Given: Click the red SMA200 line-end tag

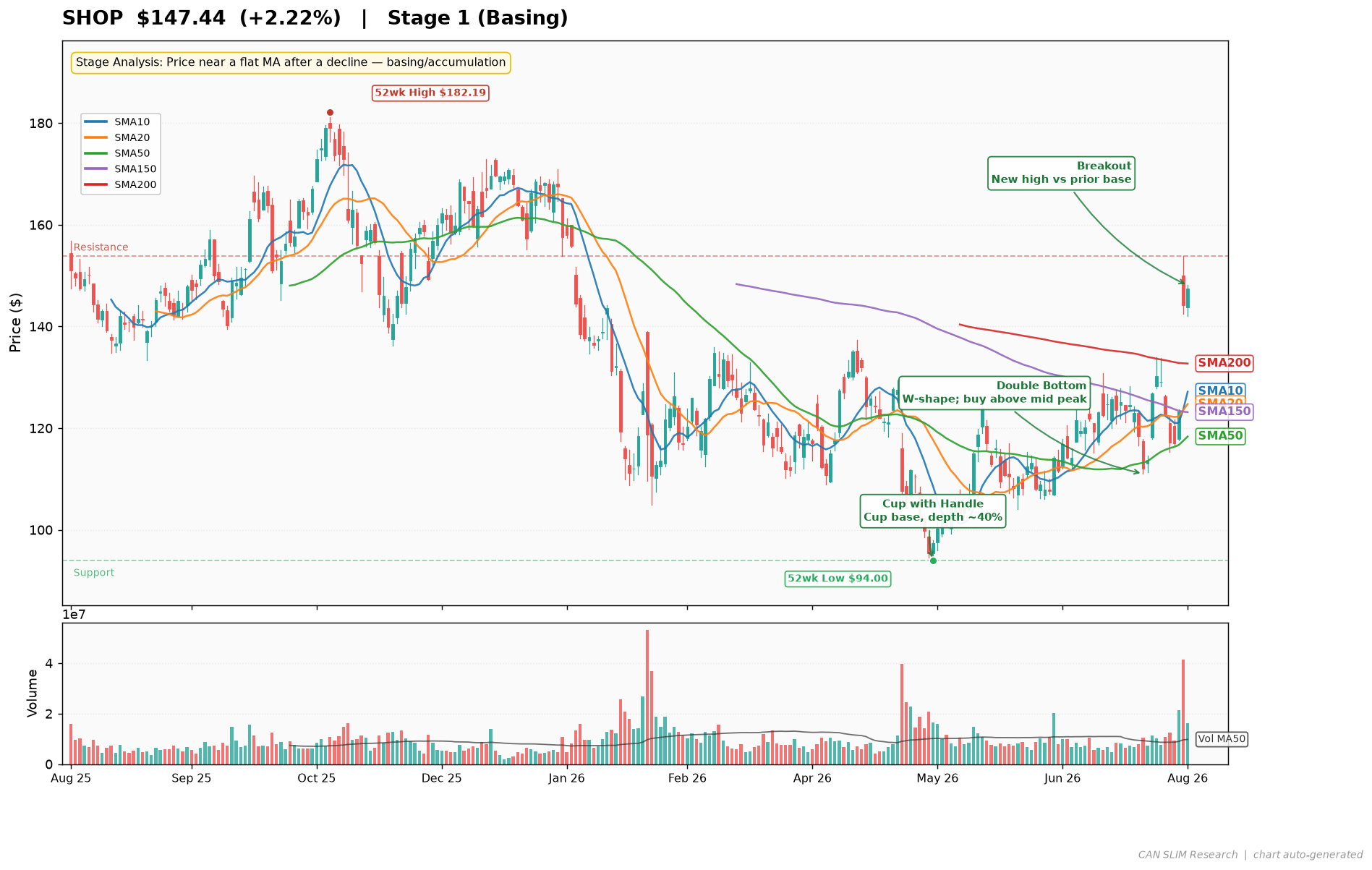Looking at the screenshot, I should click(x=1224, y=363).
